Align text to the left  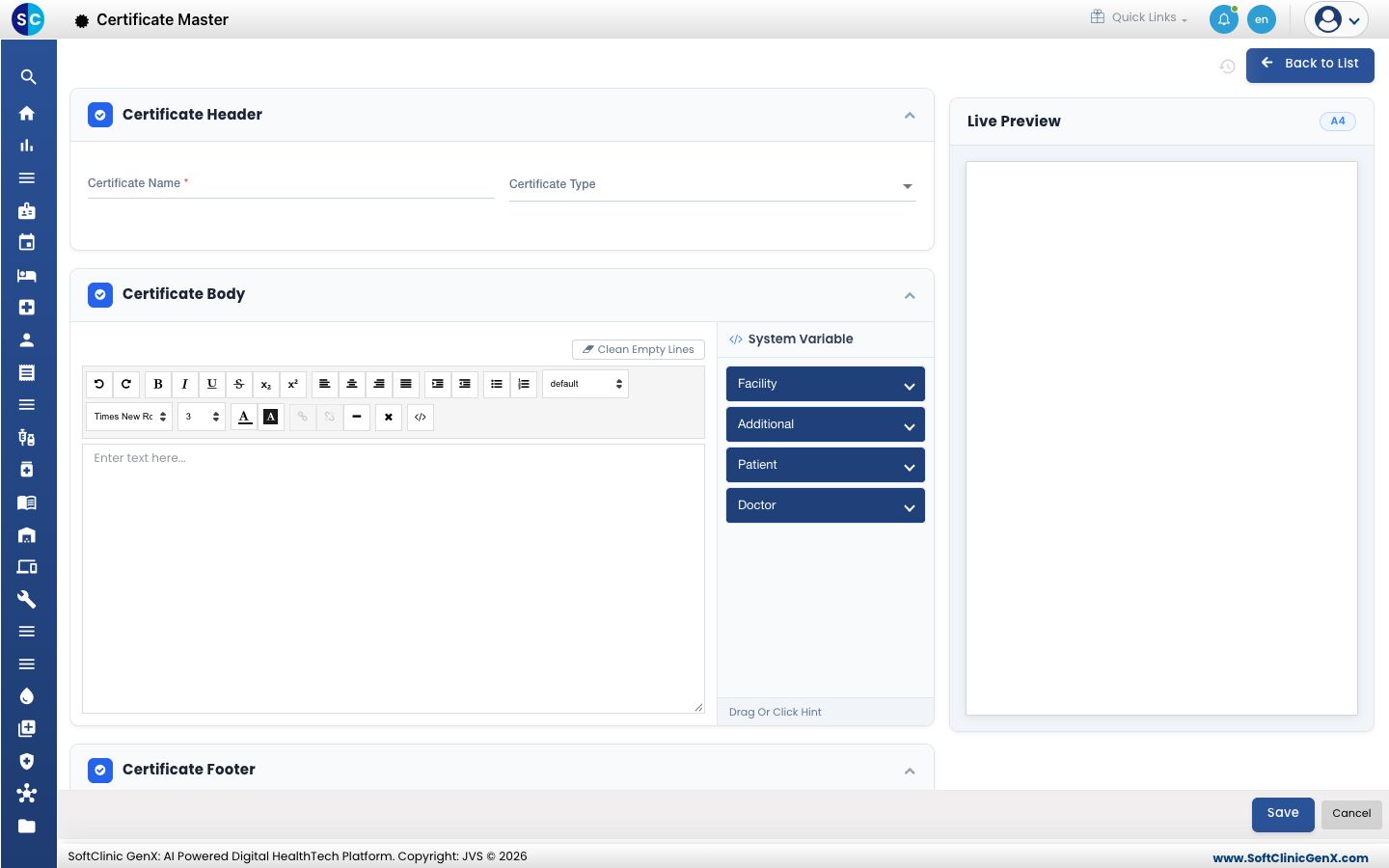[x=325, y=384]
